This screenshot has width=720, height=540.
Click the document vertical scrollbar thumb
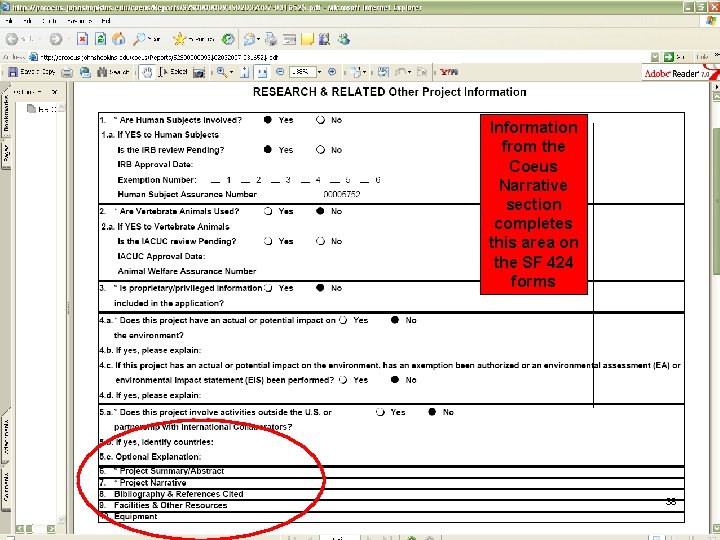tap(716, 201)
